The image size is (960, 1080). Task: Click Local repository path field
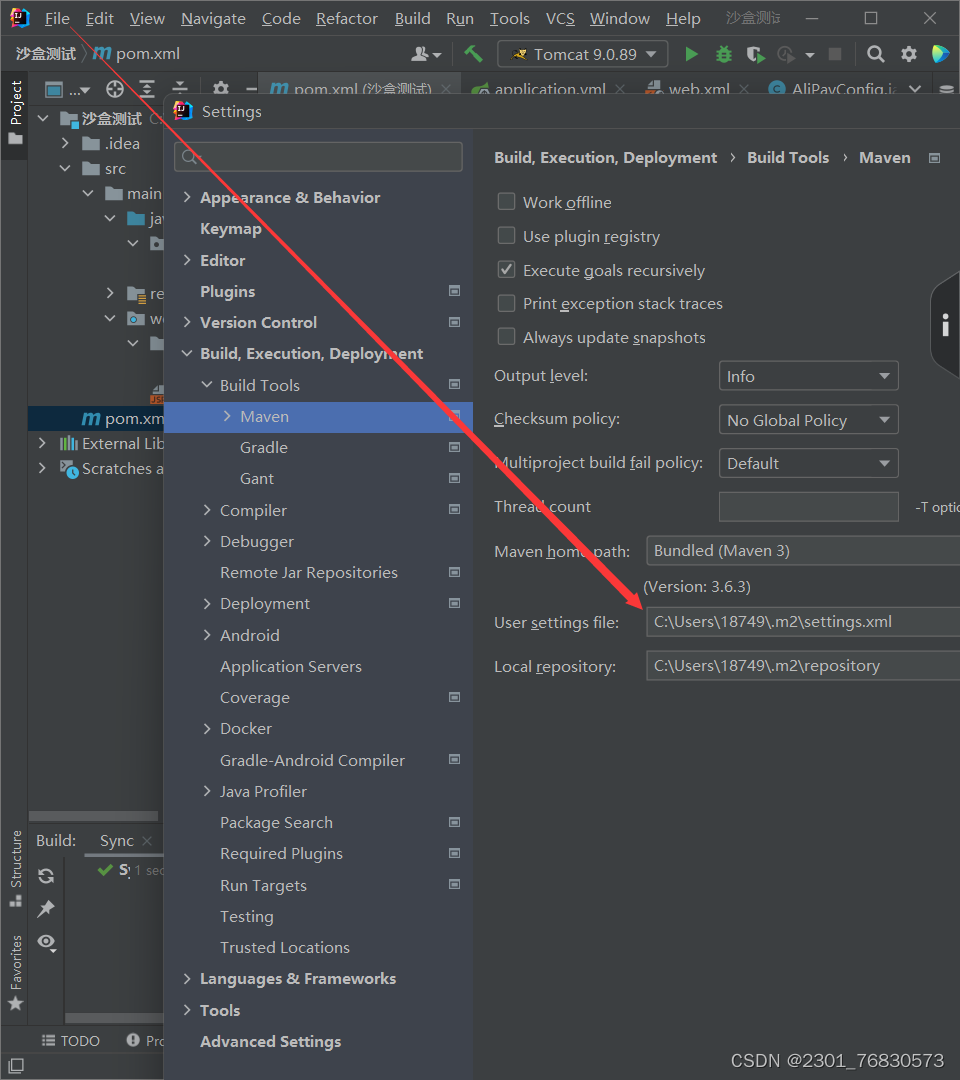803,666
